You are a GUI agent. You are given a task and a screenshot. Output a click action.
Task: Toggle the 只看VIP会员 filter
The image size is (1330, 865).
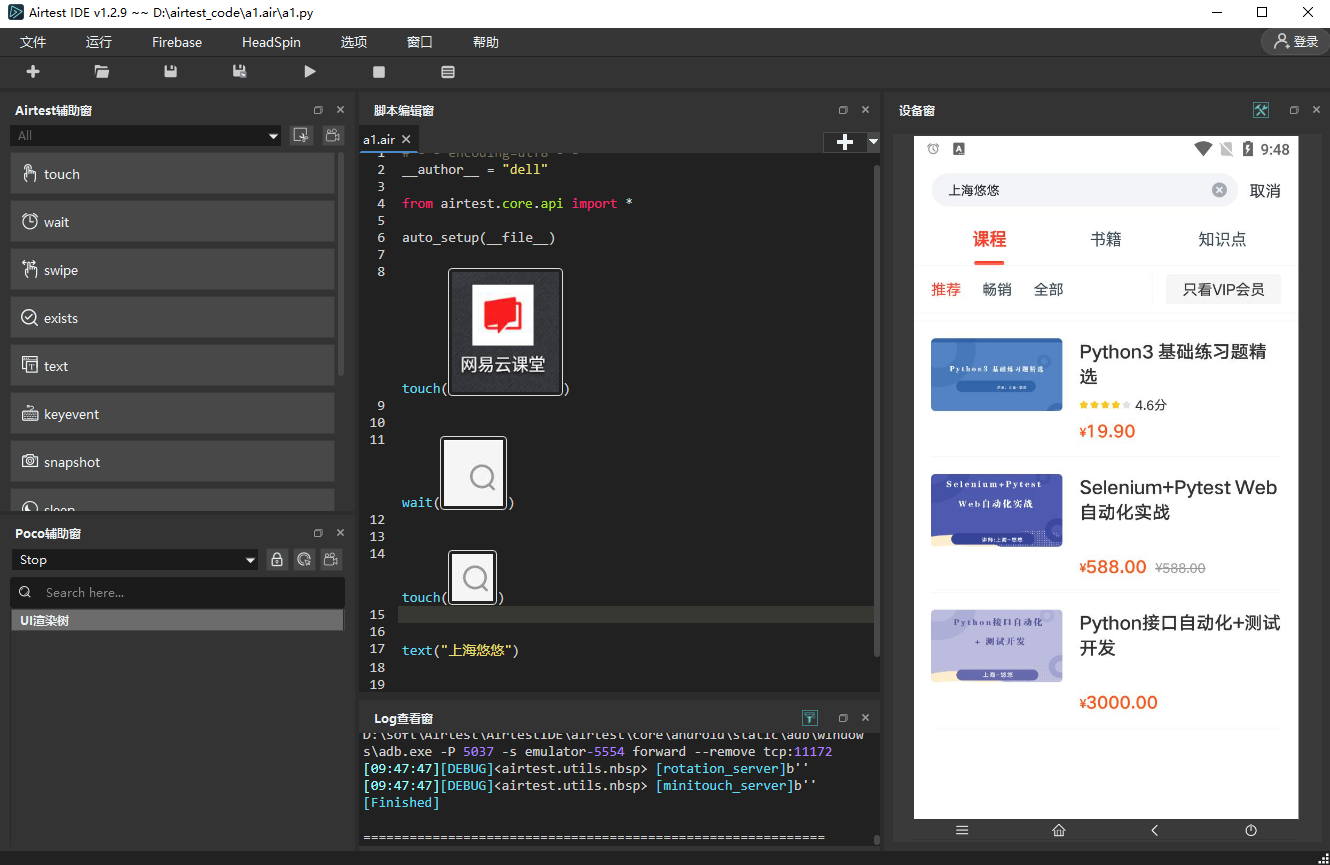coord(1223,290)
